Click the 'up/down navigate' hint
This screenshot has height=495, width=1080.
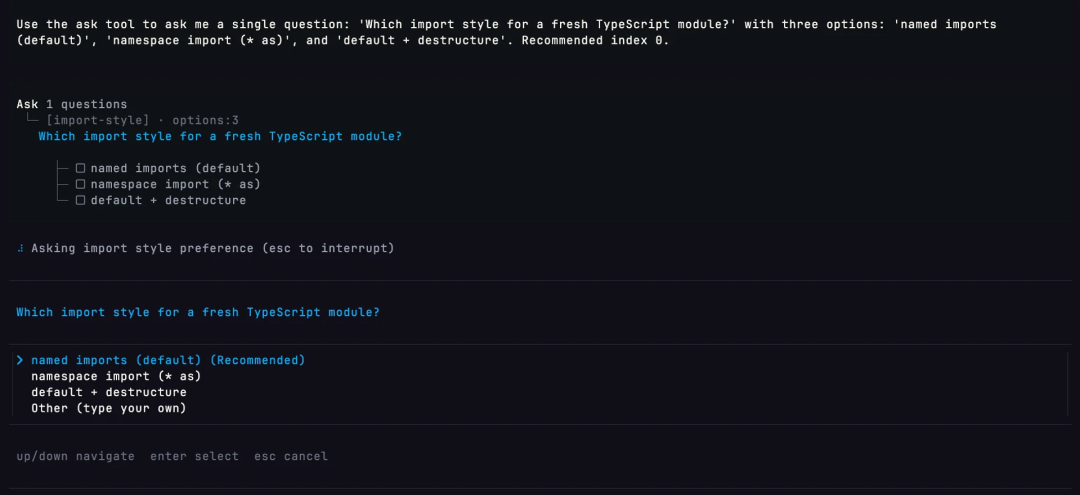click(76, 456)
